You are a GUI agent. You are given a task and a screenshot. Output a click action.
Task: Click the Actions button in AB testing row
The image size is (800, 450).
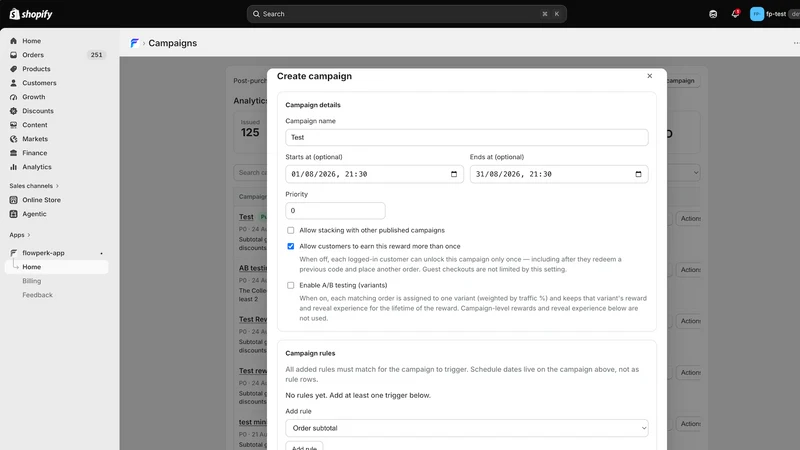pos(689,269)
